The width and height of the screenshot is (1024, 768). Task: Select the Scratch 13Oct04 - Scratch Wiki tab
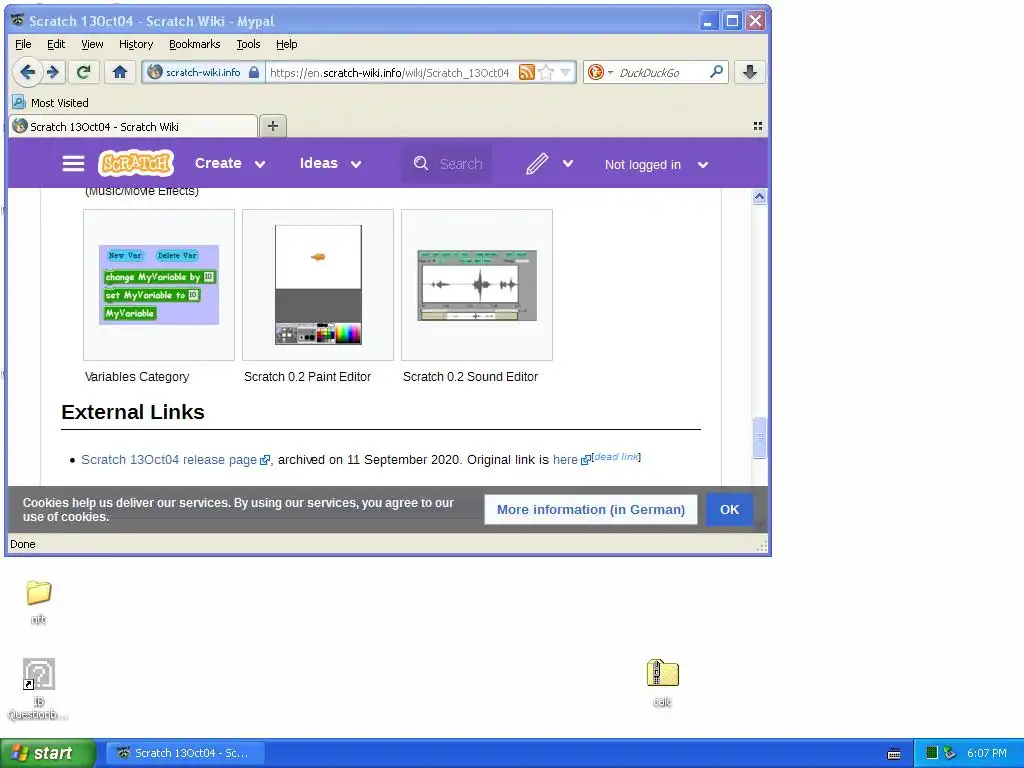[x=133, y=126]
